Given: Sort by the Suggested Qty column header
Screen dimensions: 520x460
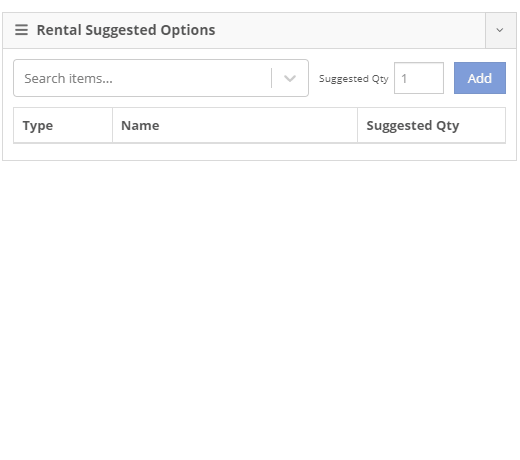Looking at the screenshot, I should (x=431, y=126).
